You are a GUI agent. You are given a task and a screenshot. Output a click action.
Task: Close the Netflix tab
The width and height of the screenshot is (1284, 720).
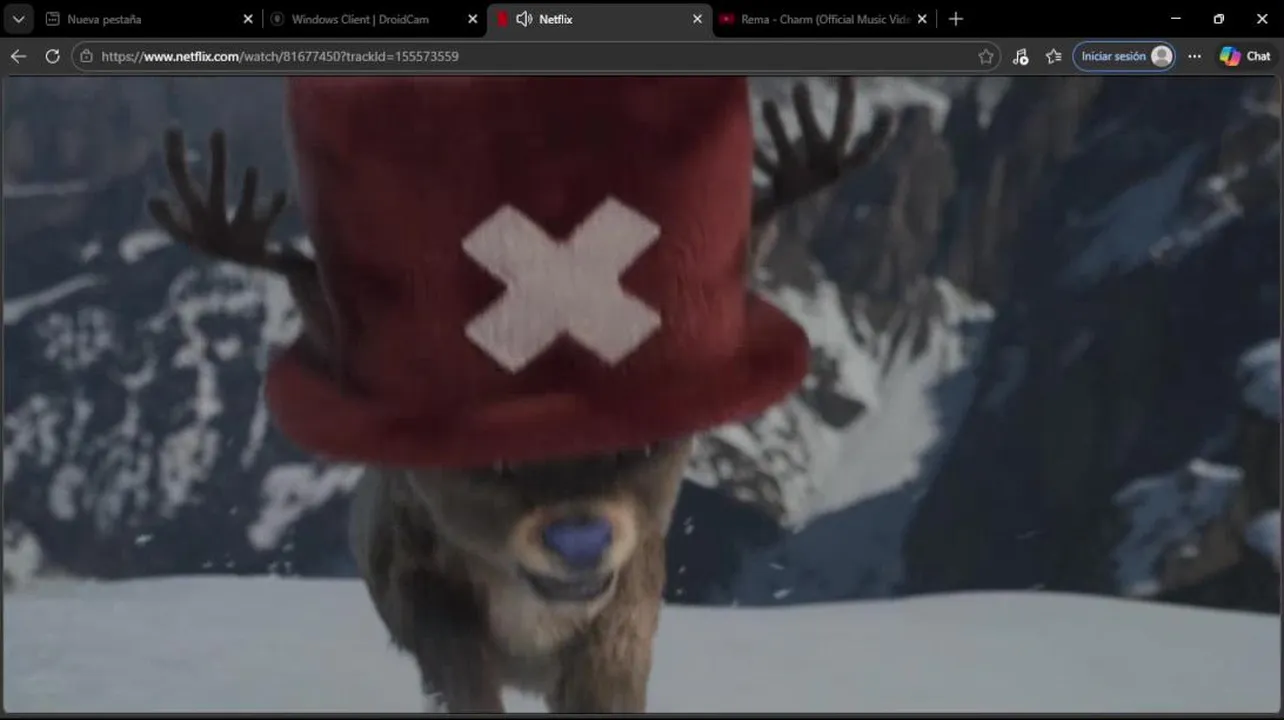coord(698,19)
